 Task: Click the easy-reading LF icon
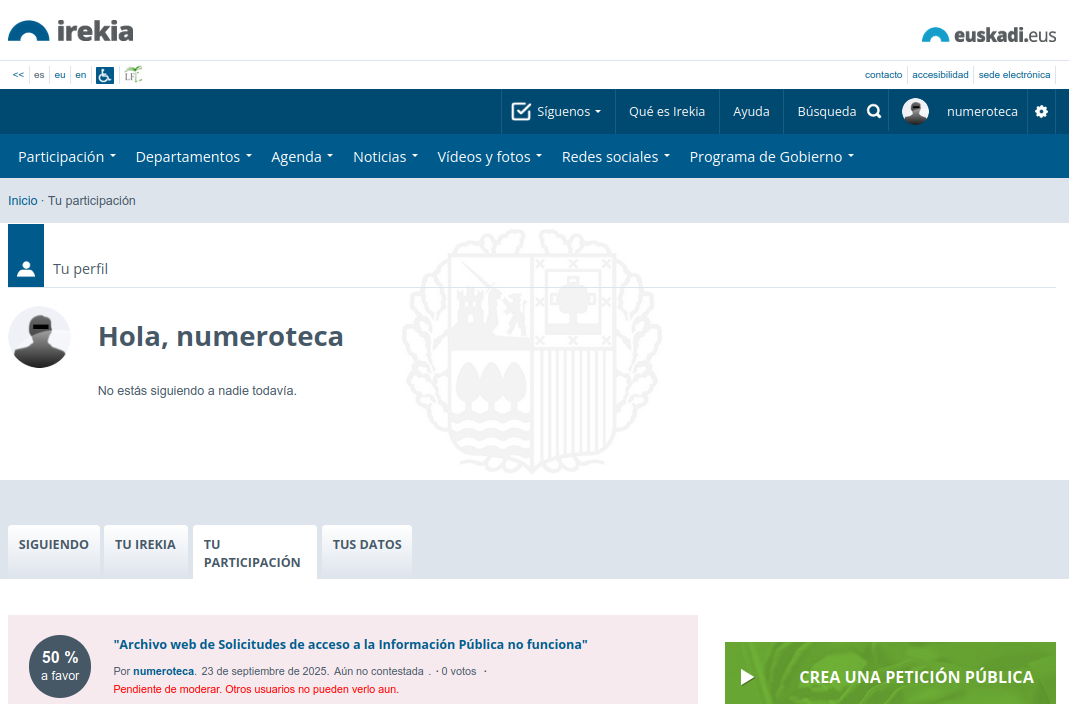click(132, 75)
